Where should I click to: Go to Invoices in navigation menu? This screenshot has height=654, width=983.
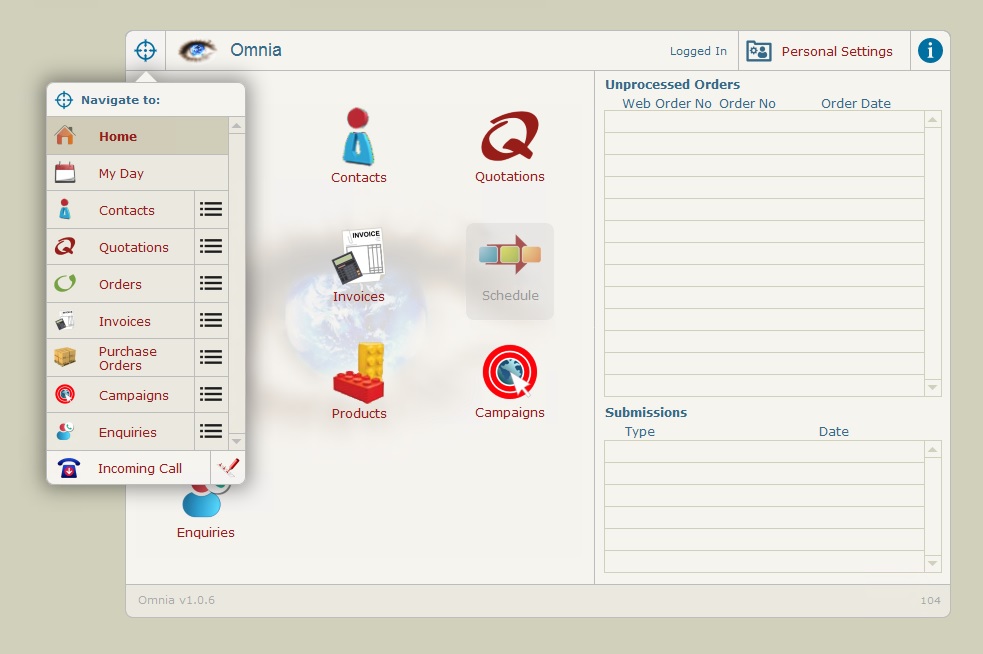[x=120, y=321]
